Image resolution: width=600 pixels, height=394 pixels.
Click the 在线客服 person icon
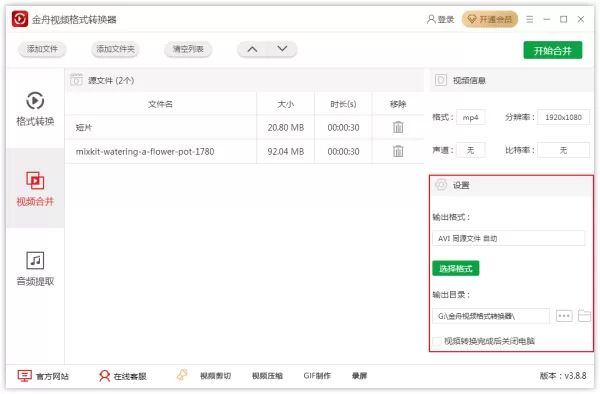pos(104,376)
